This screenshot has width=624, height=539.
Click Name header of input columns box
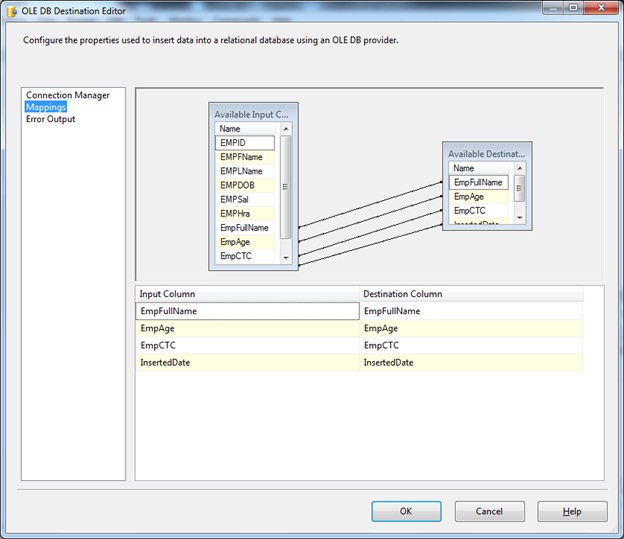tap(245, 129)
